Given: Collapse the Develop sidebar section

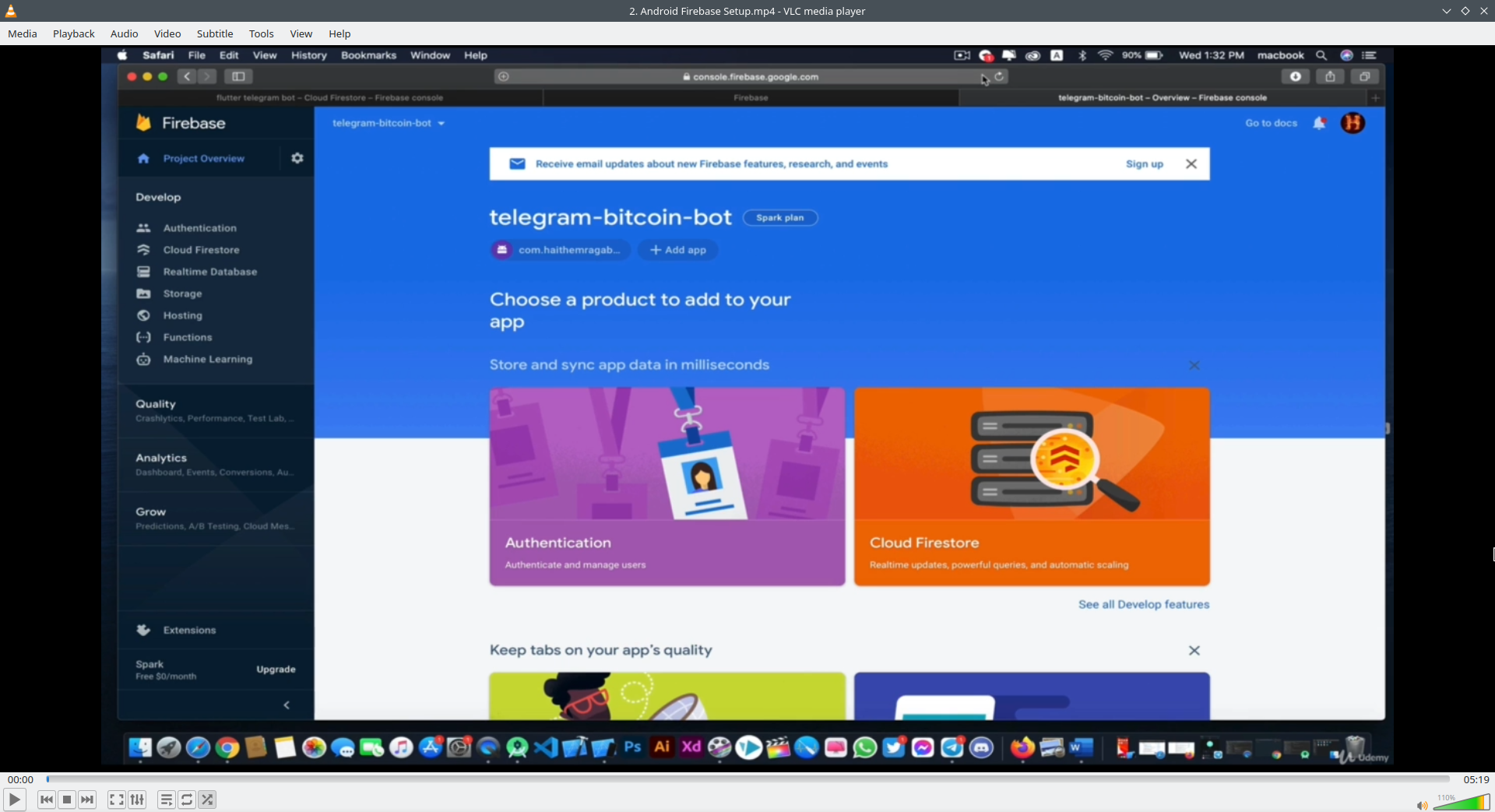Looking at the screenshot, I should tap(158, 197).
